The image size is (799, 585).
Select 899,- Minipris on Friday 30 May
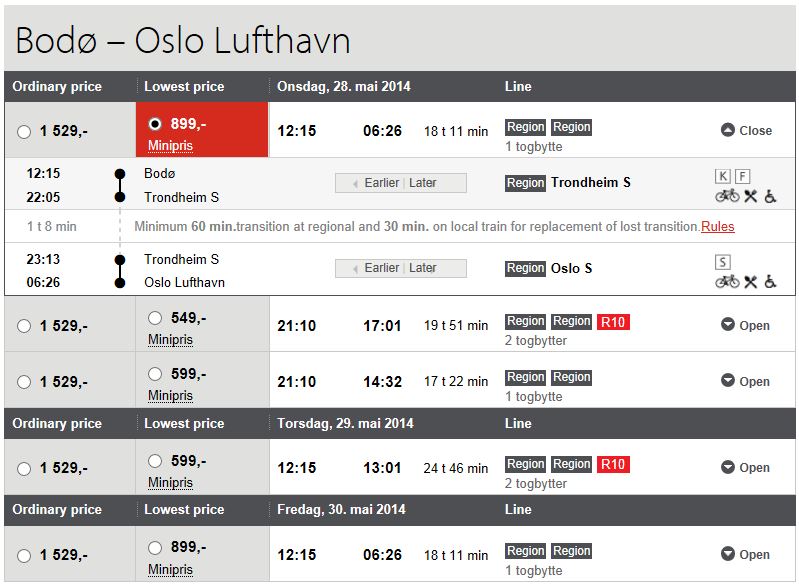pyautogui.click(x=155, y=547)
